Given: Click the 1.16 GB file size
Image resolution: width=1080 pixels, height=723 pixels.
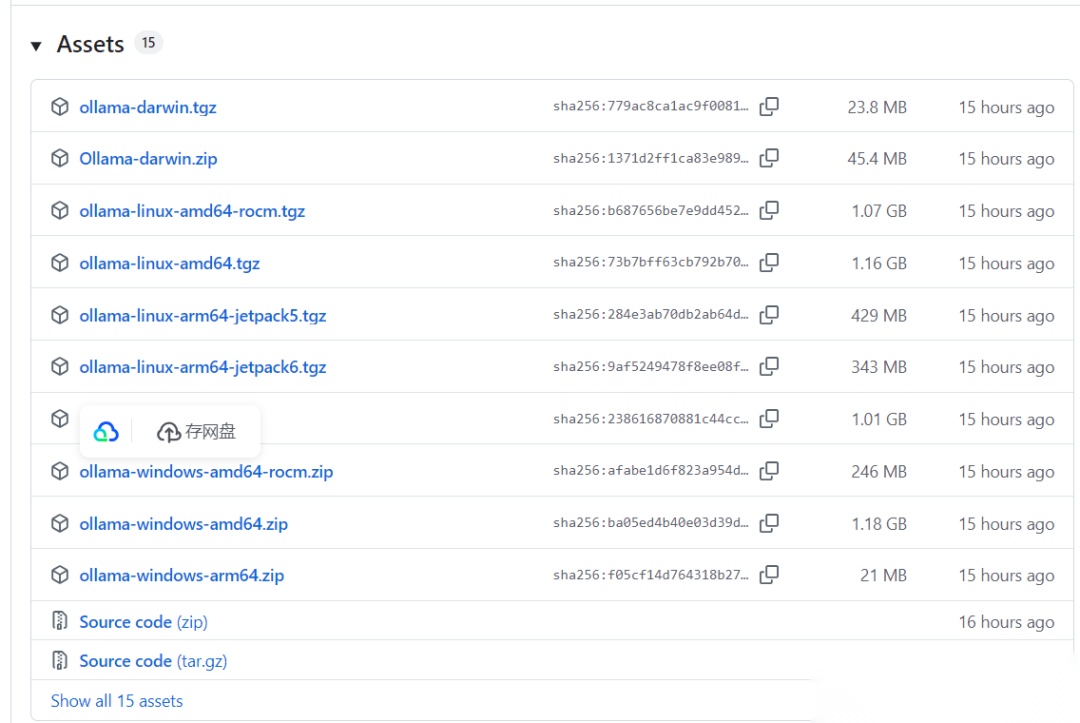Looking at the screenshot, I should tap(879, 264).
